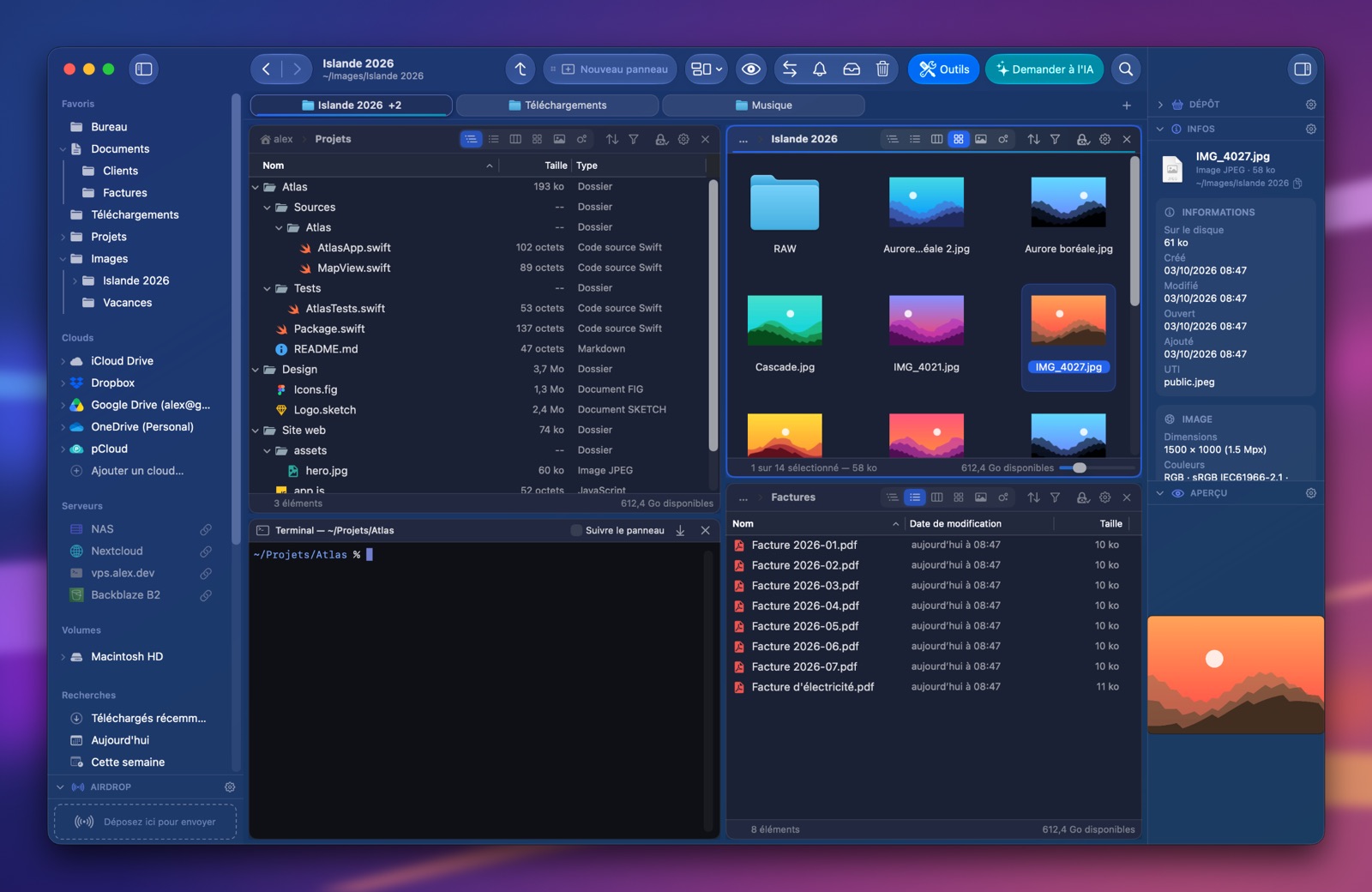This screenshot has height=892, width=1372.
Task: Open the Outils button
Action: coord(943,69)
